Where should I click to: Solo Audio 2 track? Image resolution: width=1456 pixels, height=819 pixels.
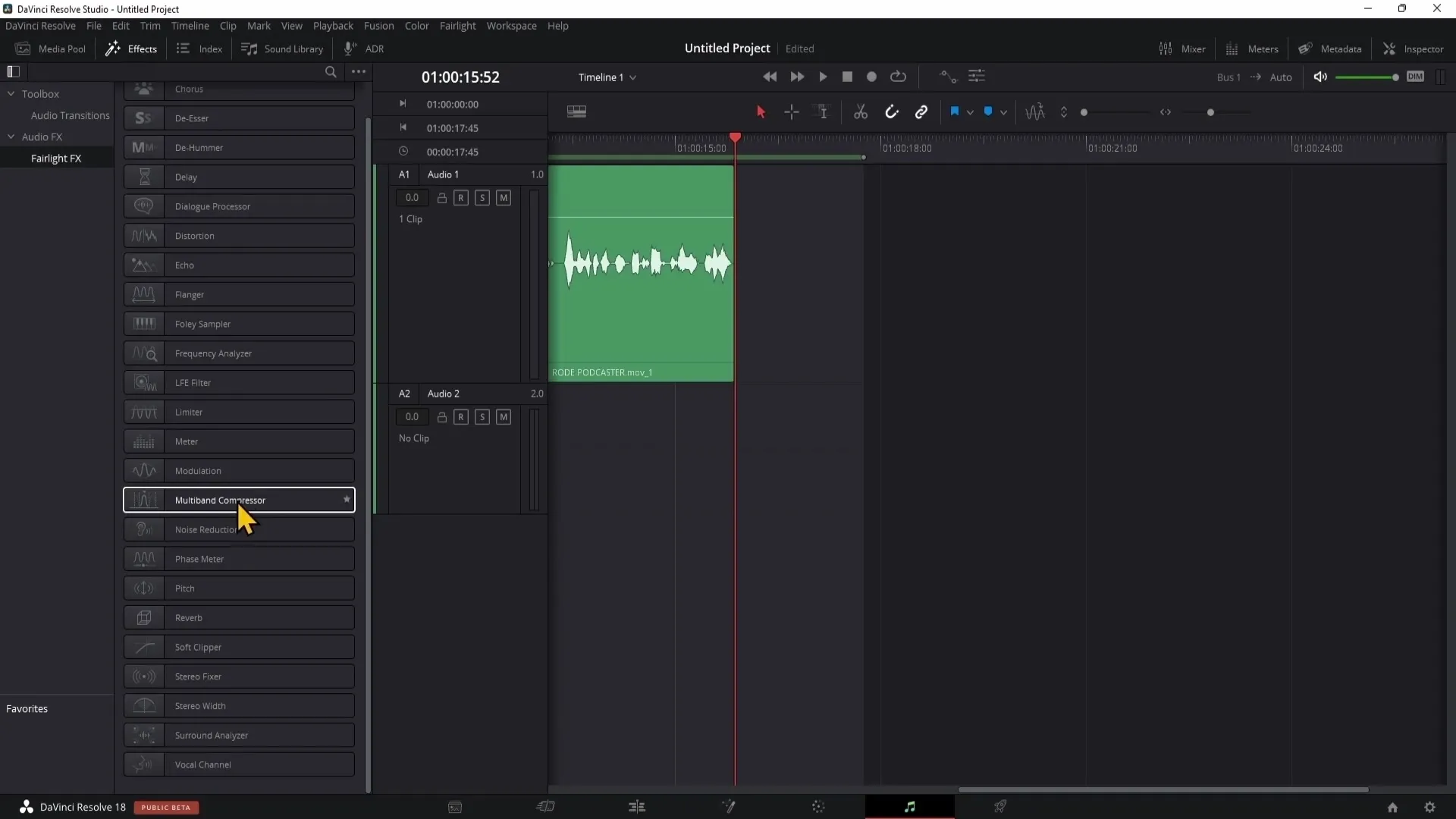[482, 417]
